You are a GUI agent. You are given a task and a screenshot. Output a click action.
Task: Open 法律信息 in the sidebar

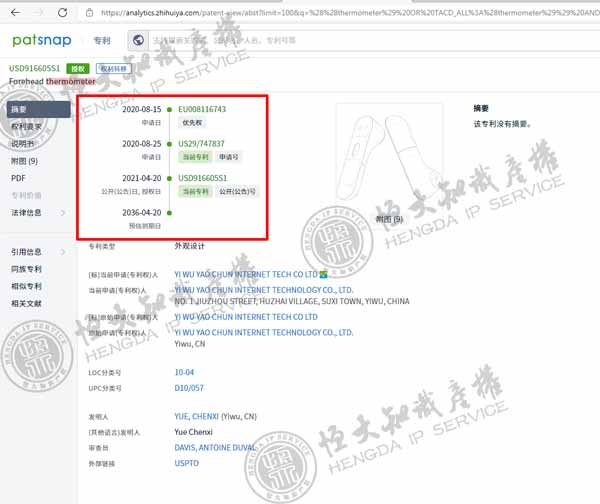click(26, 213)
